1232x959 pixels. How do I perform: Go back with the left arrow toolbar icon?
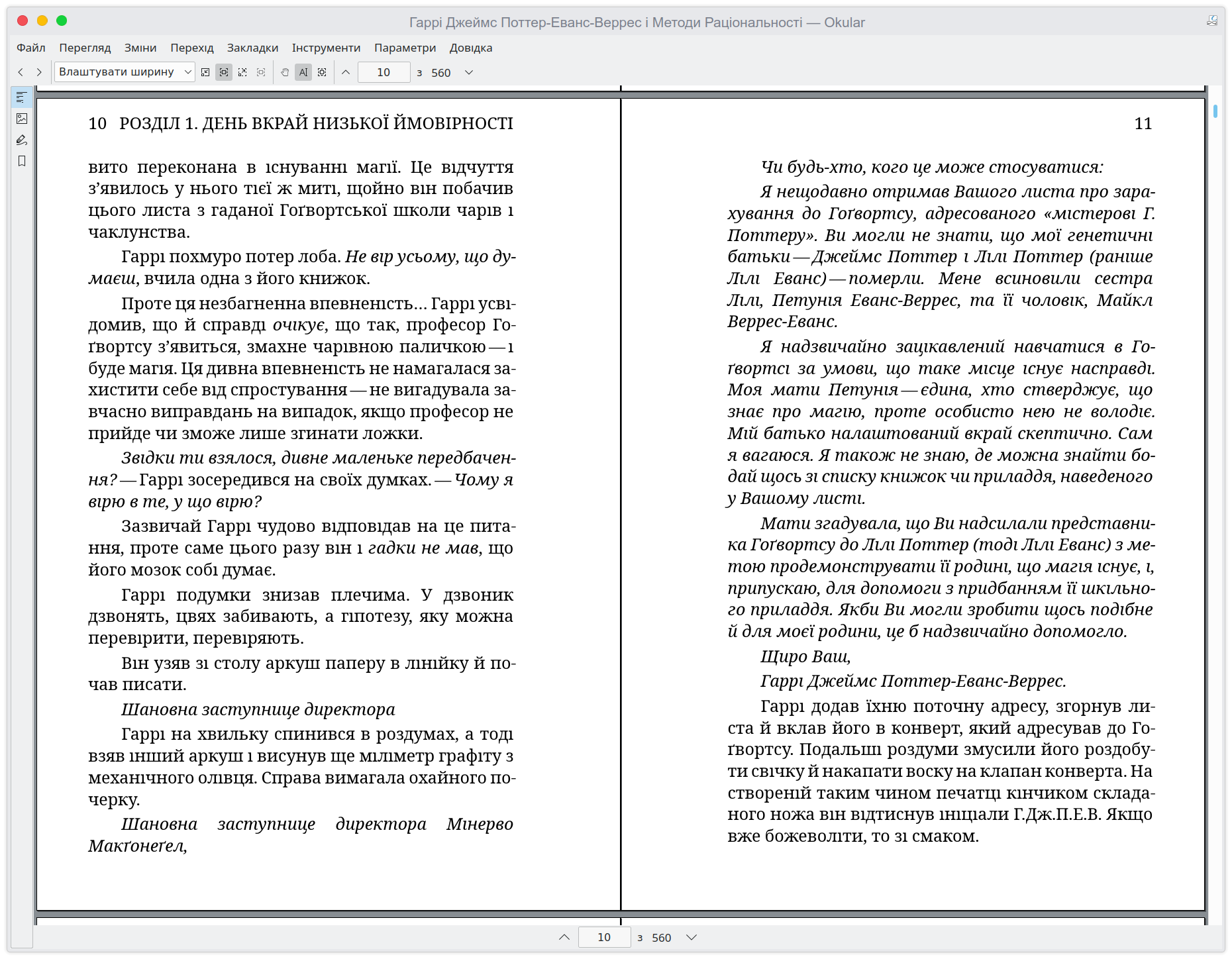pos(21,72)
